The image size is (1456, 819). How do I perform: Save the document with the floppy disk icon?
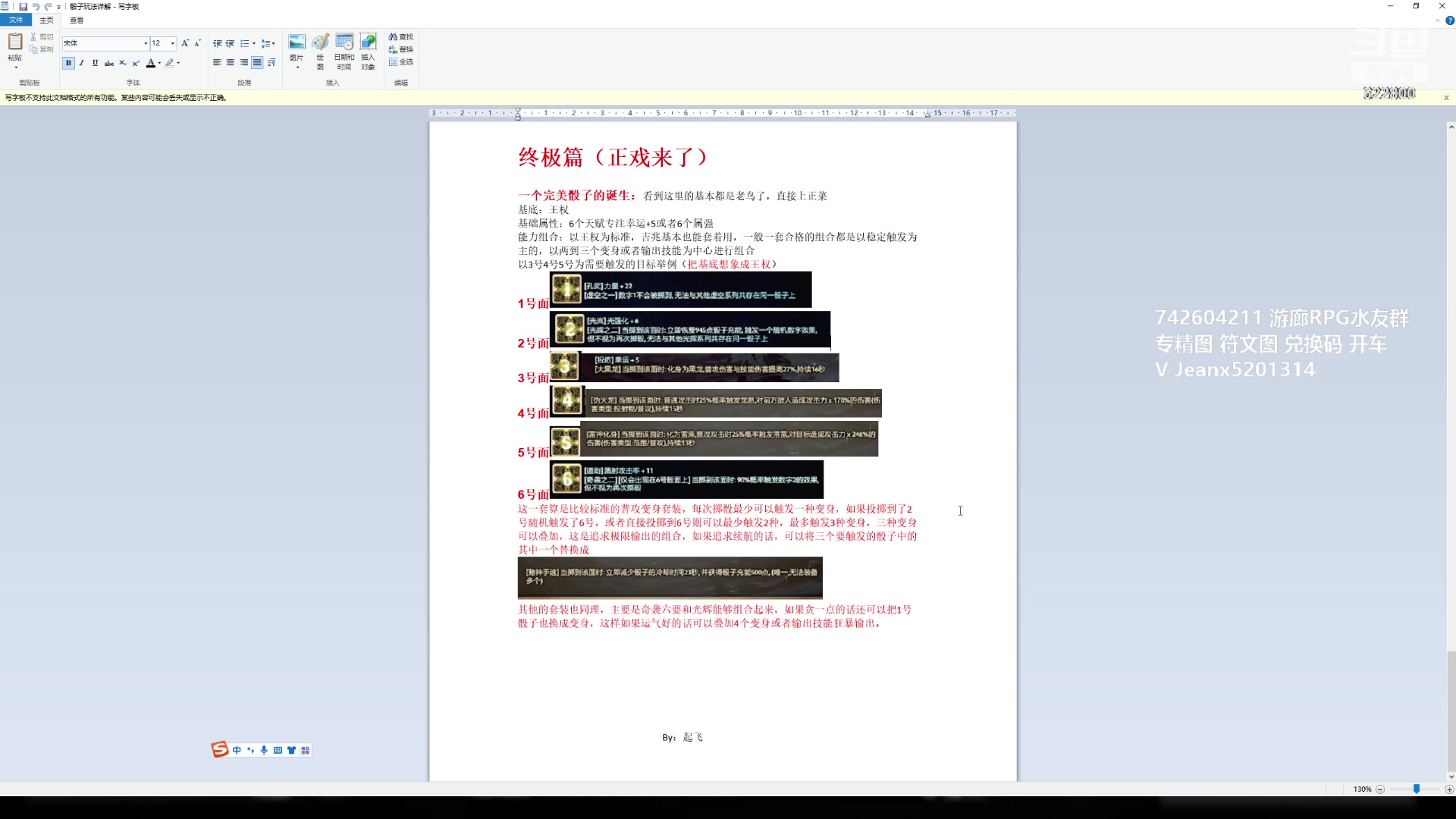pos(23,6)
